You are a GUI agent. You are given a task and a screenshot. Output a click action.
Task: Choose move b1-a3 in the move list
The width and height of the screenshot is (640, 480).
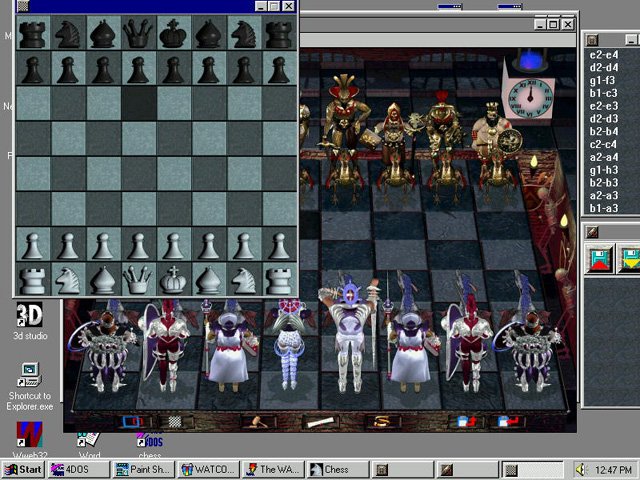click(x=603, y=208)
